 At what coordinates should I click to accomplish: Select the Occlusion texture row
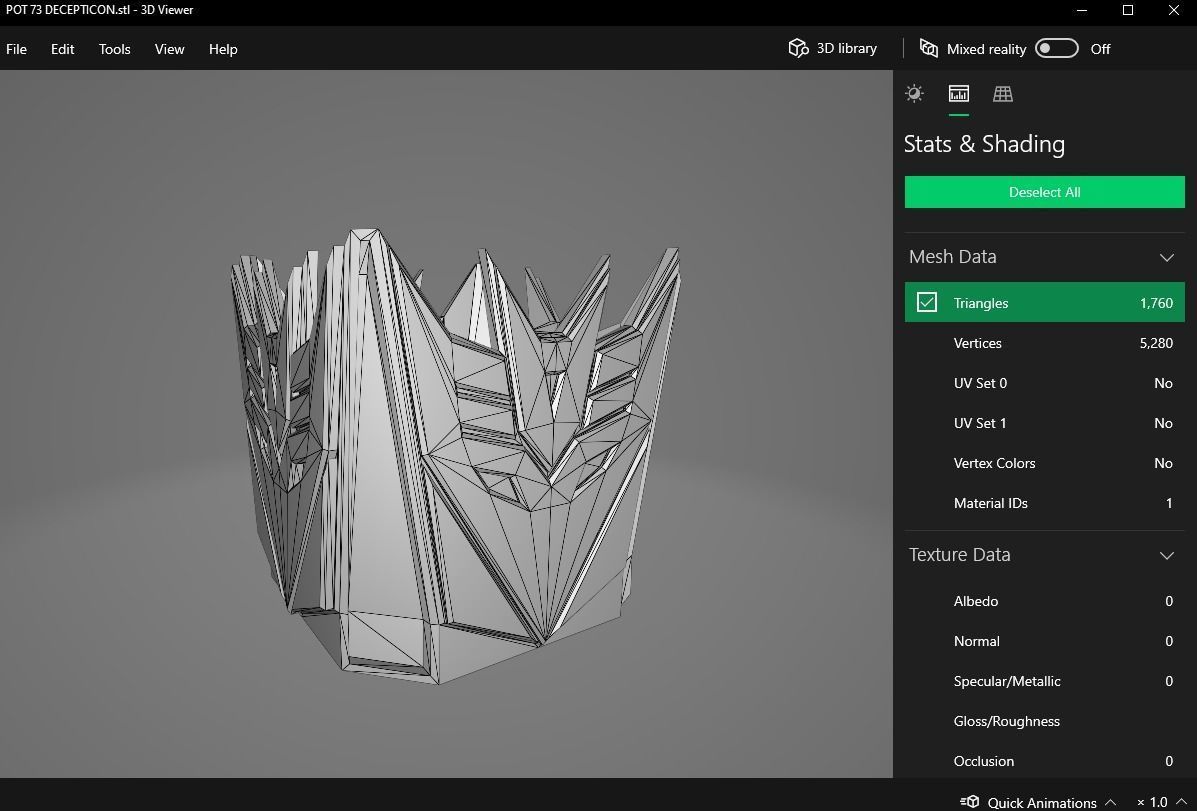point(1044,761)
